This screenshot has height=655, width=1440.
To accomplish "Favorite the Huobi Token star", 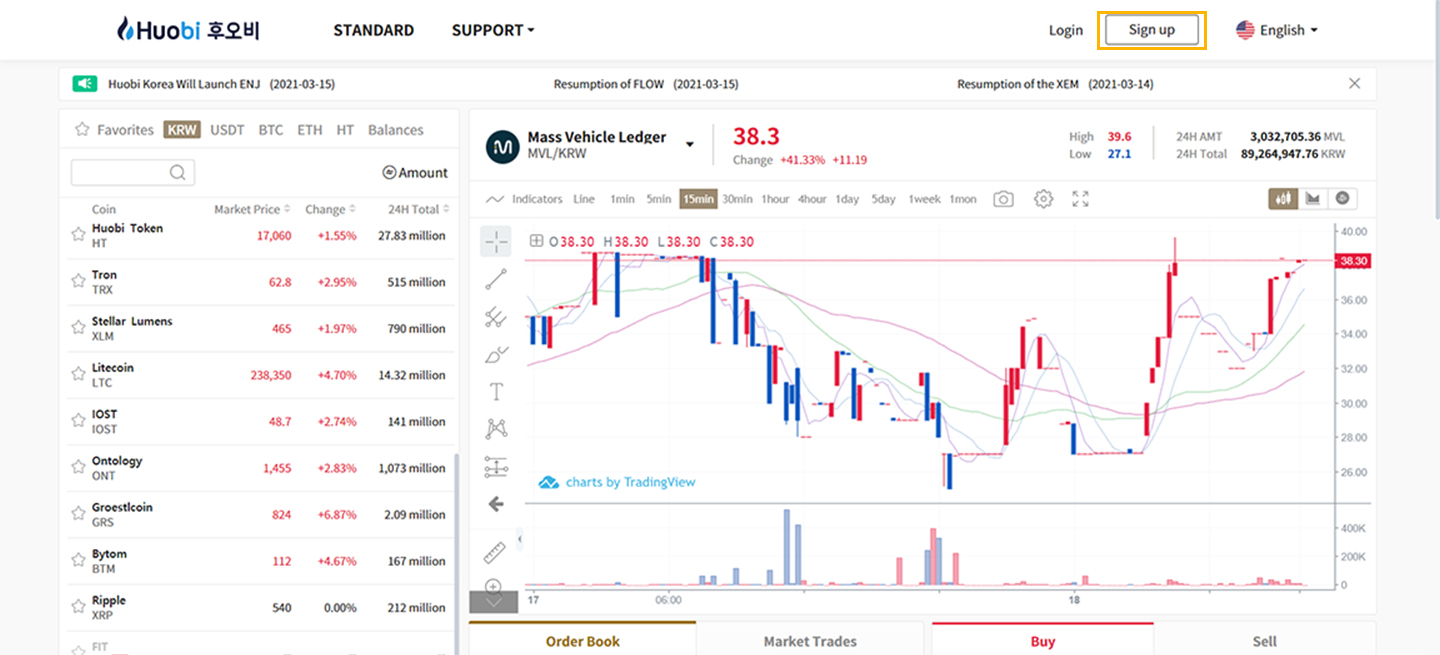I will [78, 235].
